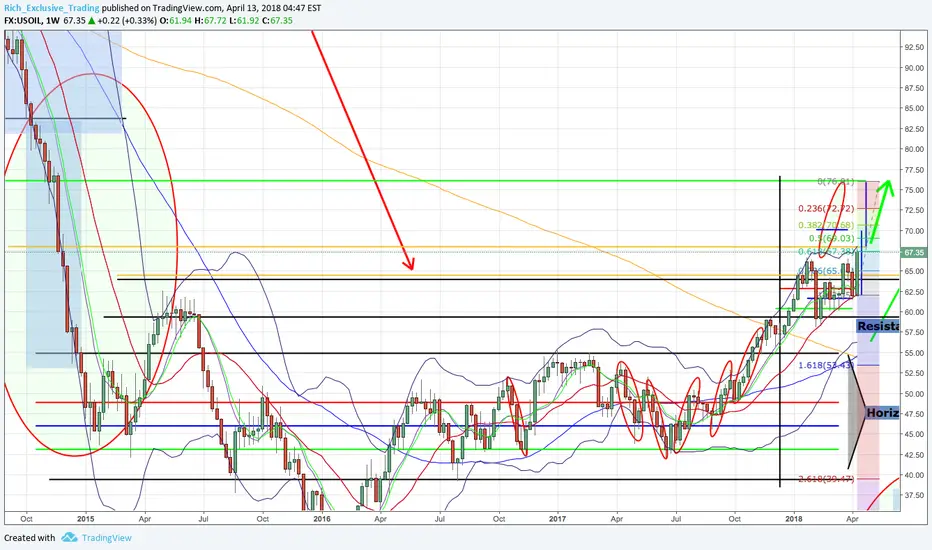
Task: Click the 70.00 price axis label
Action: 914,231
